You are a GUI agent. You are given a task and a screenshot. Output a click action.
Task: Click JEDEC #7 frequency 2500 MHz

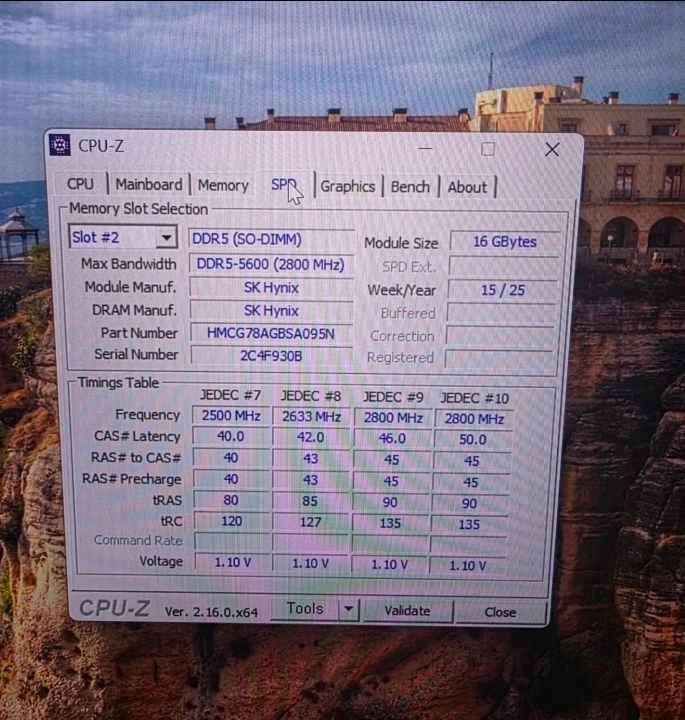click(231, 416)
